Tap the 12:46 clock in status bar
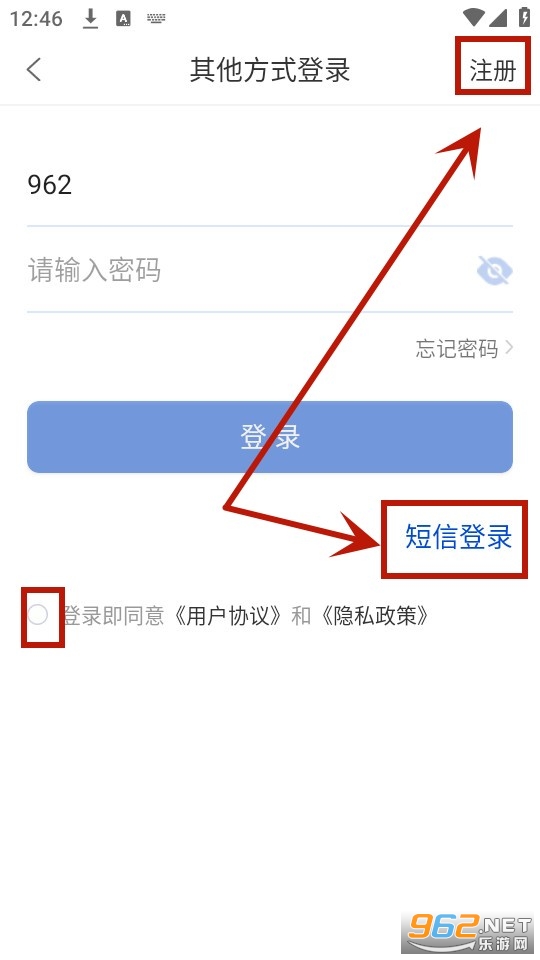Image resolution: width=540 pixels, height=960 pixels. click(36, 19)
